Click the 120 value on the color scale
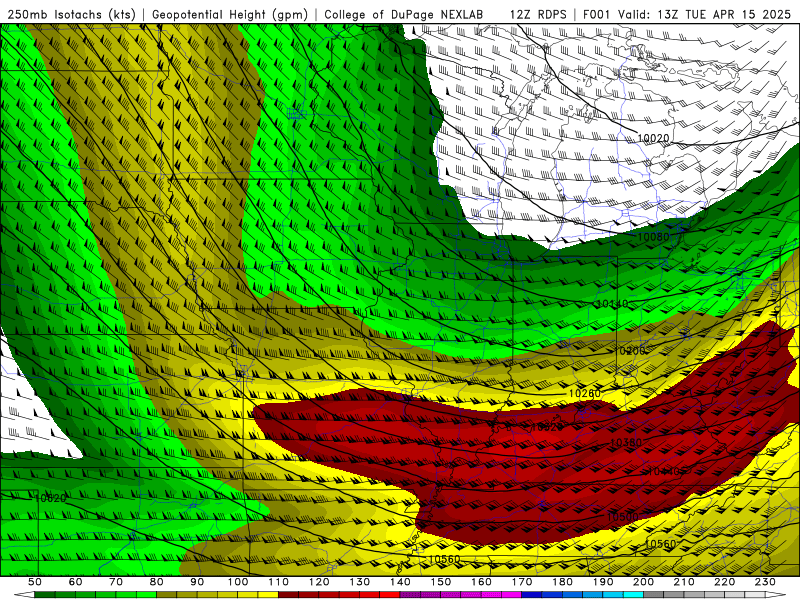This screenshot has width=800, height=600. tap(319, 582)
